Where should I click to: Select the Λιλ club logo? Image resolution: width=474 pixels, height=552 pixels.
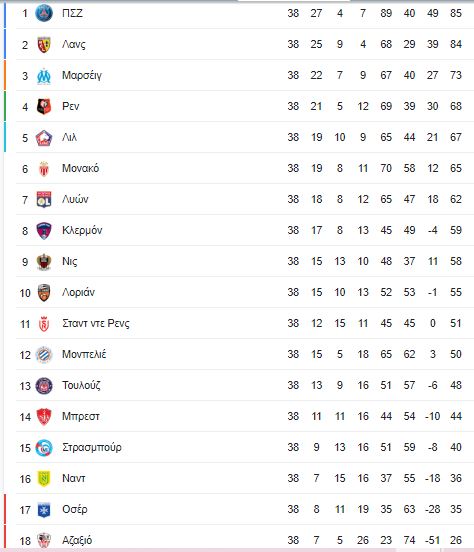(44, 138)
